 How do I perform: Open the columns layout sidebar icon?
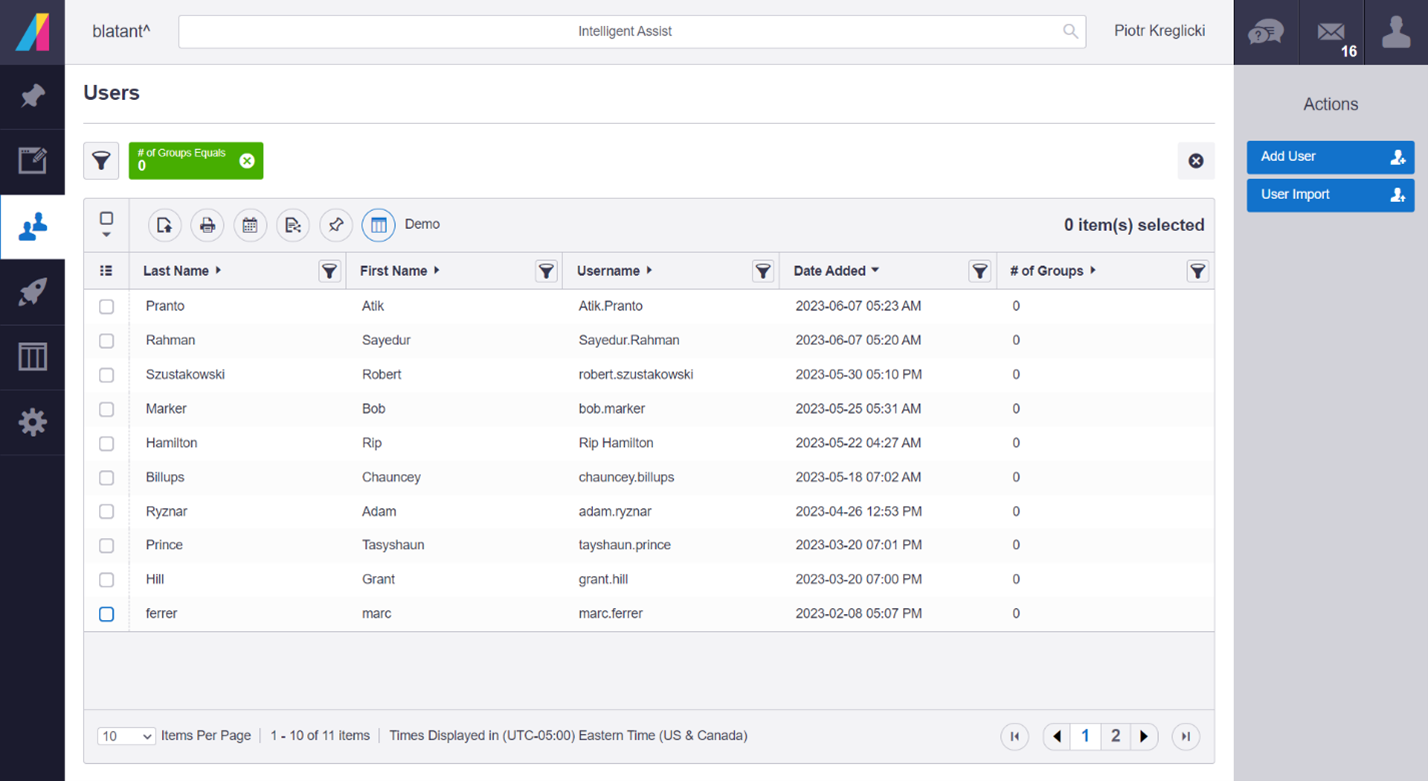pos(32,357)
